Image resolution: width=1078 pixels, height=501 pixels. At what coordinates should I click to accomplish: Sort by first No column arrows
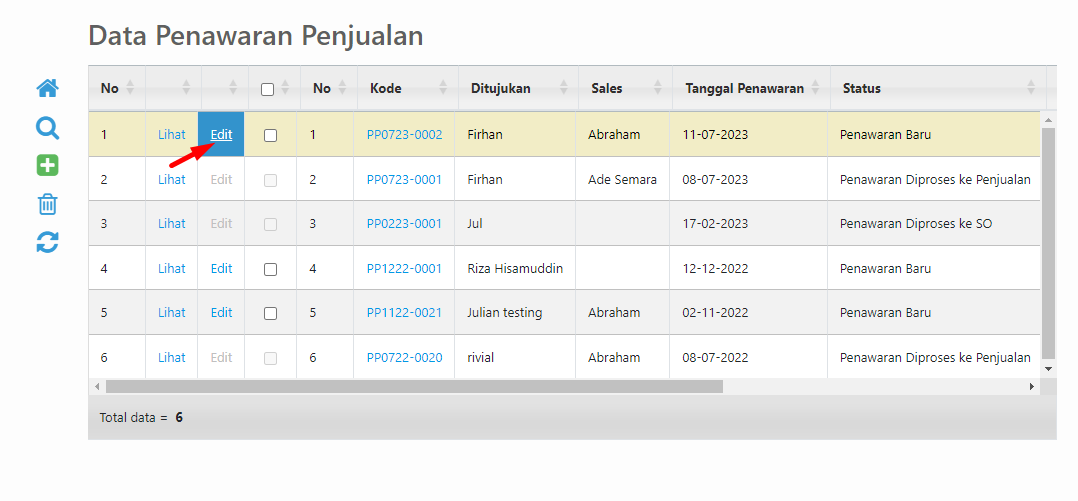[131, 88]
